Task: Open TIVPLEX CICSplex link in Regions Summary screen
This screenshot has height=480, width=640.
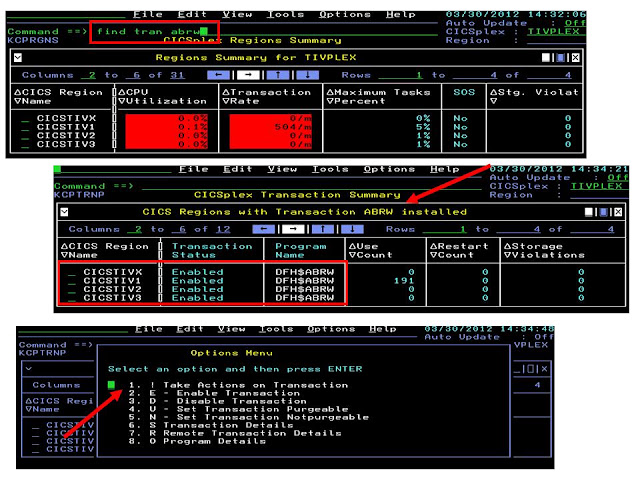Action: [x=553, y=32]
